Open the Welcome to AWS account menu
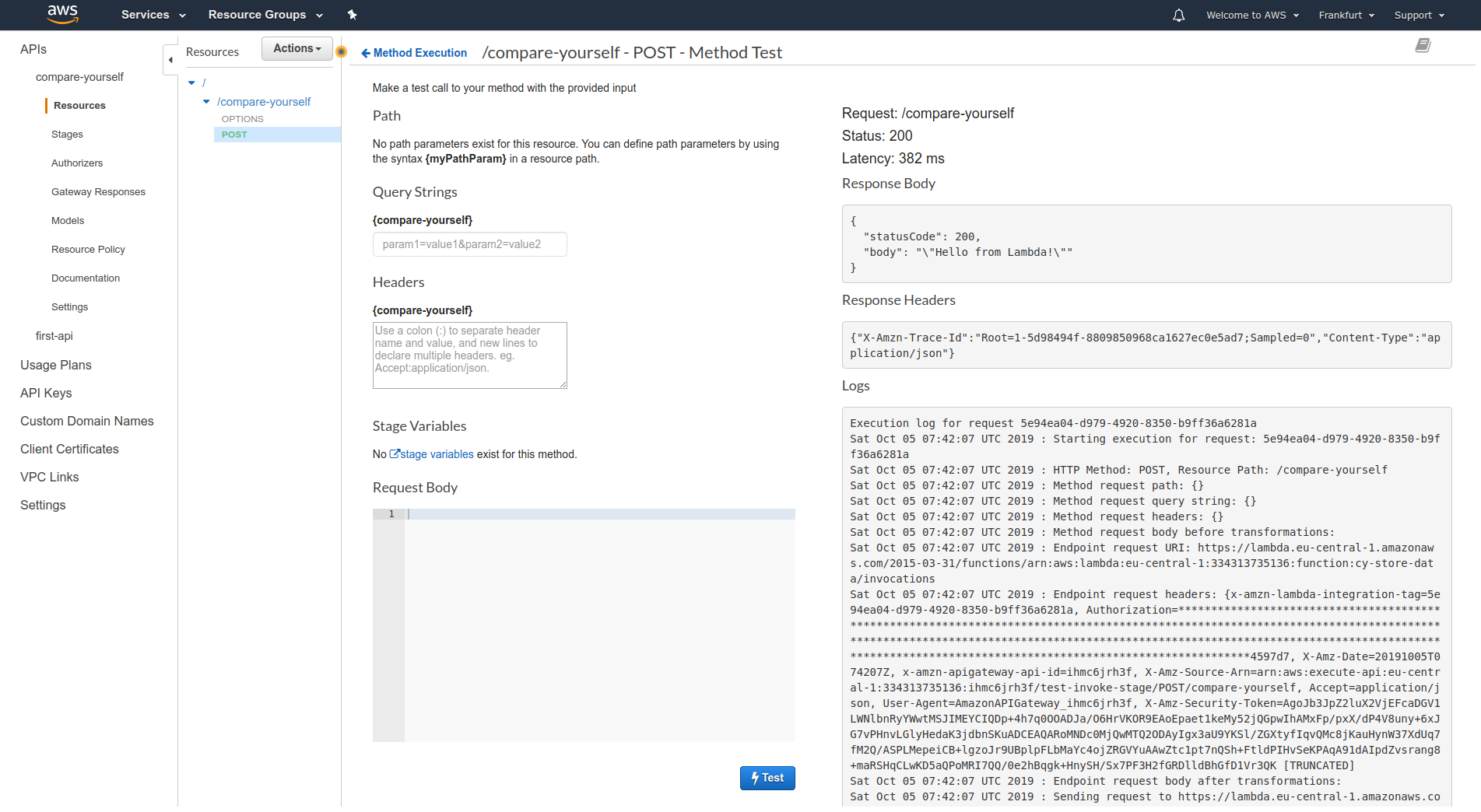Screen dimensions: 1481x812 pos(1252,15)
